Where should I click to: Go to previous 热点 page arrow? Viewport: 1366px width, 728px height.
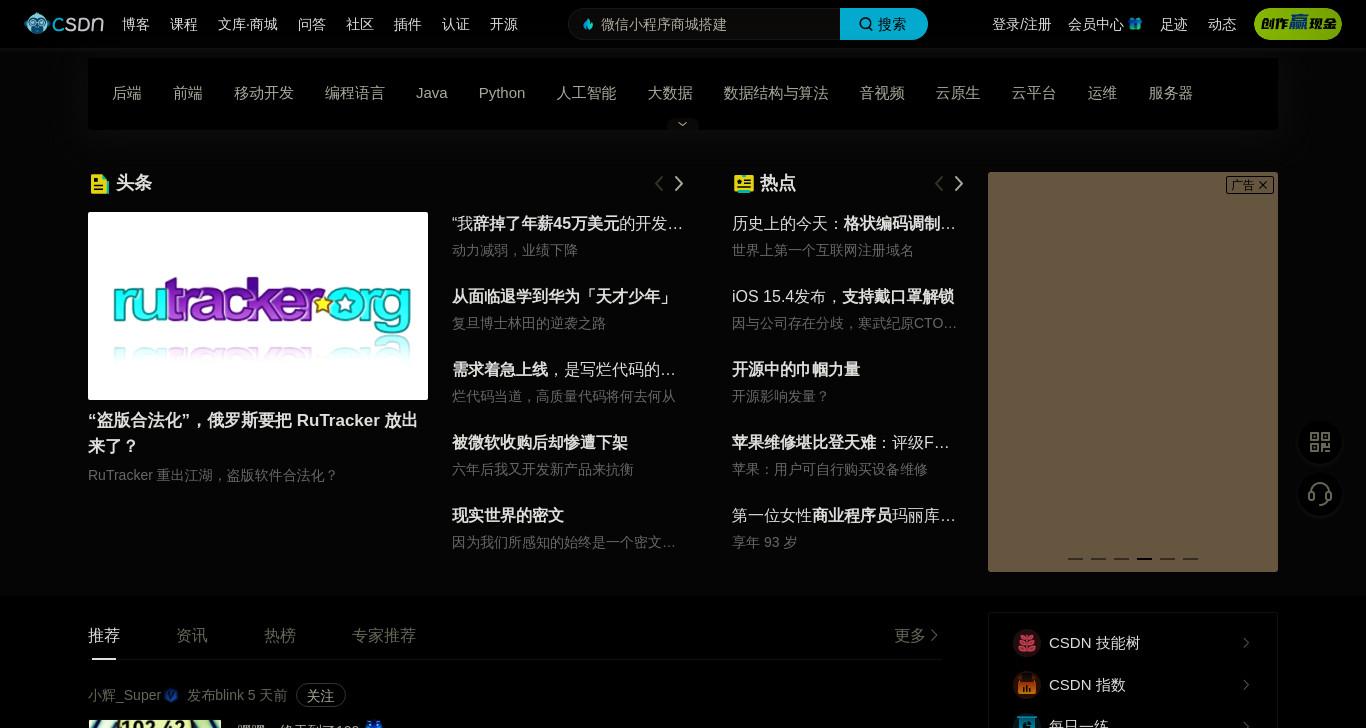(939, 183)
